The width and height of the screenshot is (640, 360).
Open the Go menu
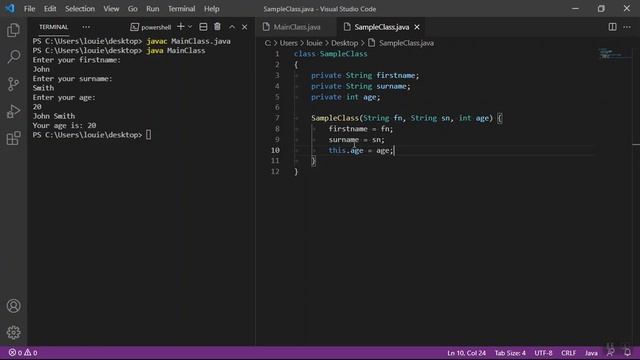[x=132, y=9]
